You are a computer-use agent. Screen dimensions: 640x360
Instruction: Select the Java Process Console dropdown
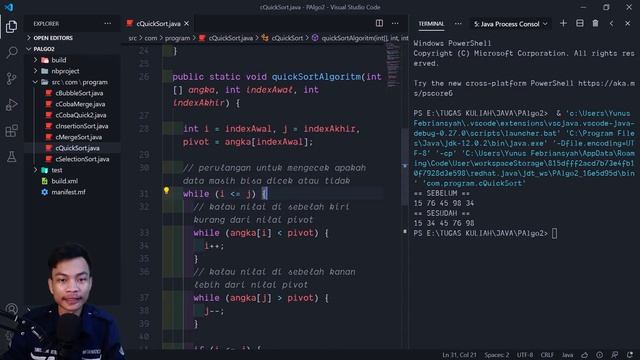click(x=510, y=24)
